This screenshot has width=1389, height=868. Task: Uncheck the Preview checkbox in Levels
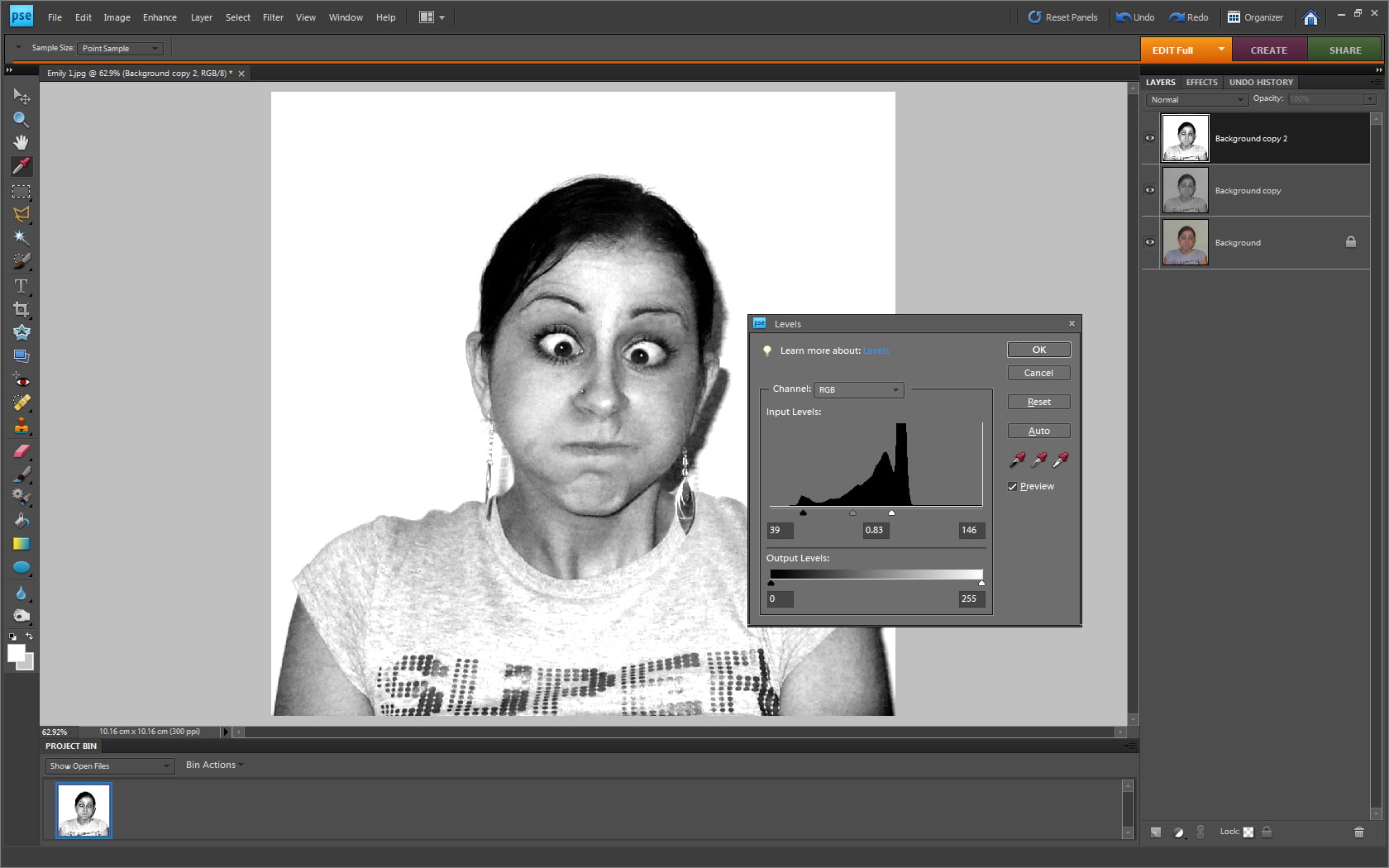click(1012, 486)
